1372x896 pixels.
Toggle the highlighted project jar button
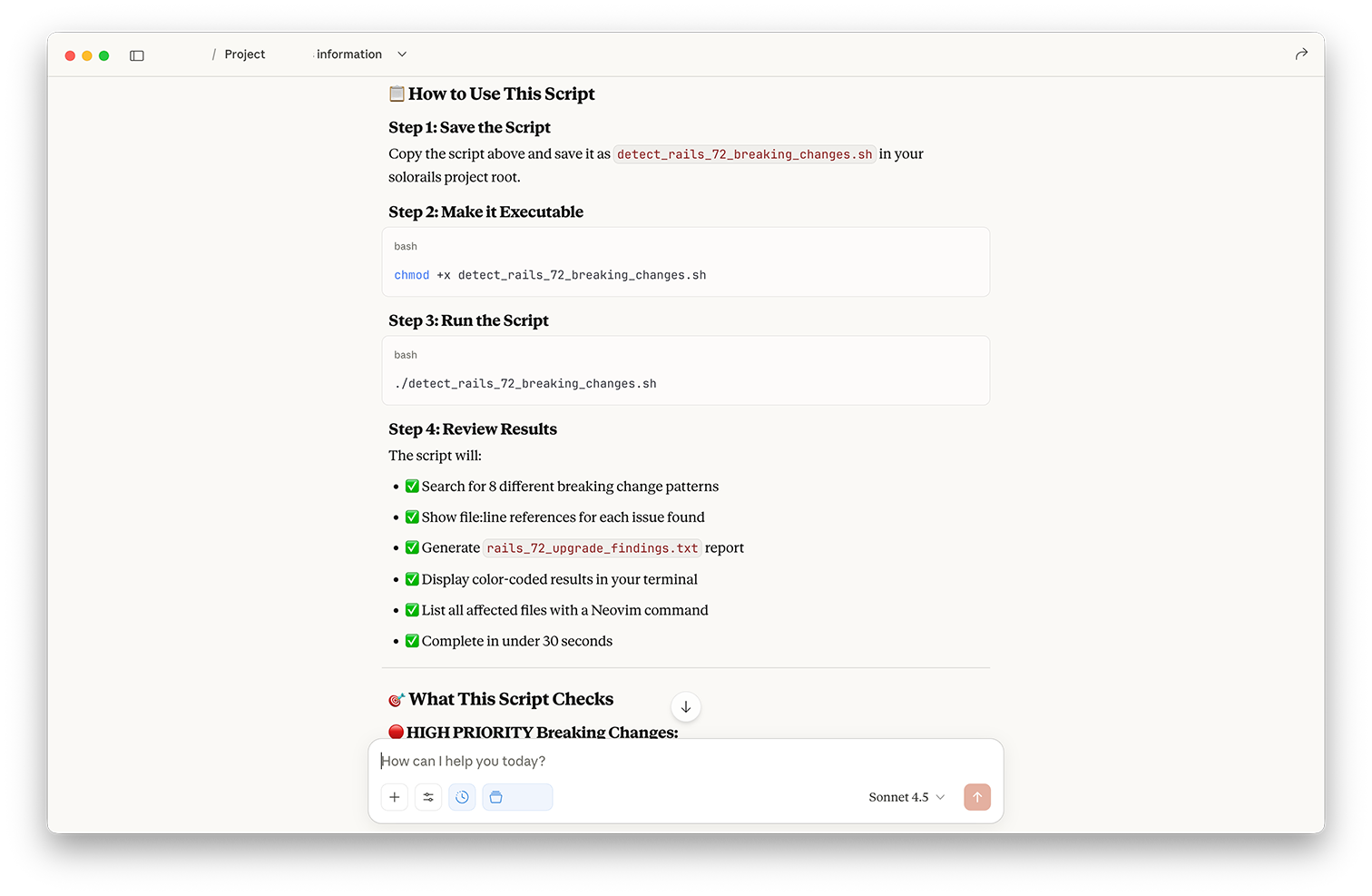point(517,797)
